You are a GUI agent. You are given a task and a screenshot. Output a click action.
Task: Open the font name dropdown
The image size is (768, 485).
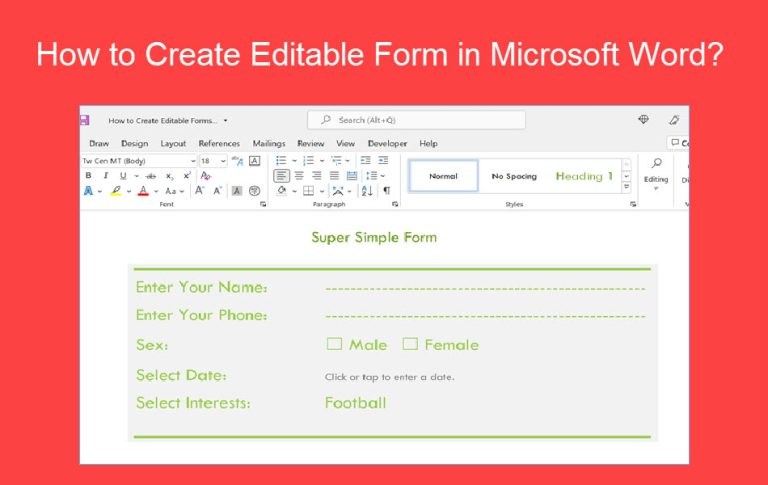point(192,161)
